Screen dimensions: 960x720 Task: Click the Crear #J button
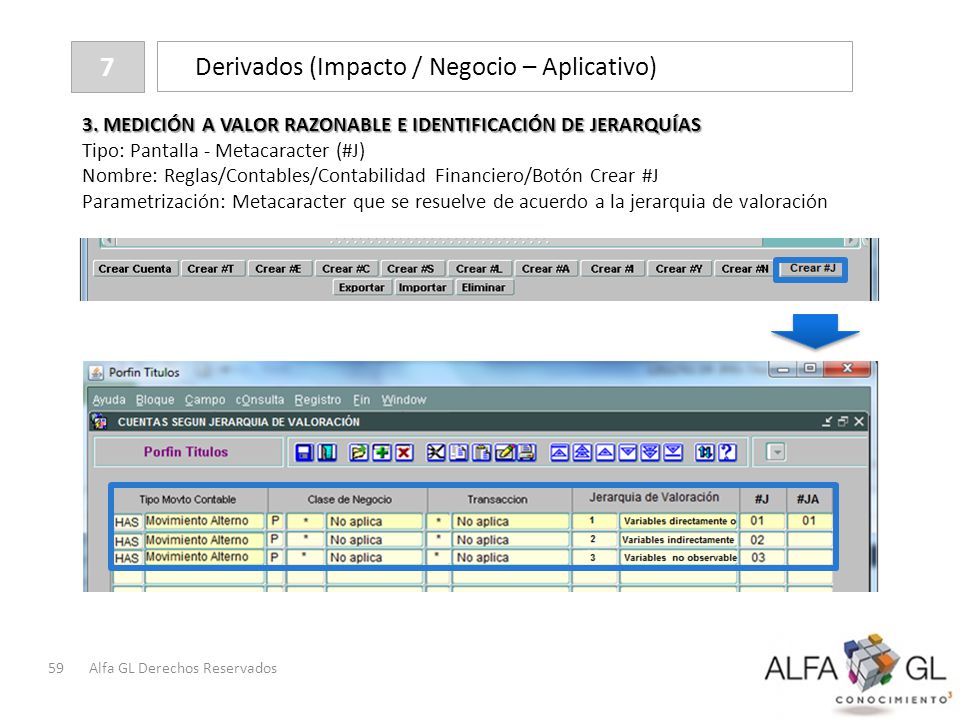point(812,269)
